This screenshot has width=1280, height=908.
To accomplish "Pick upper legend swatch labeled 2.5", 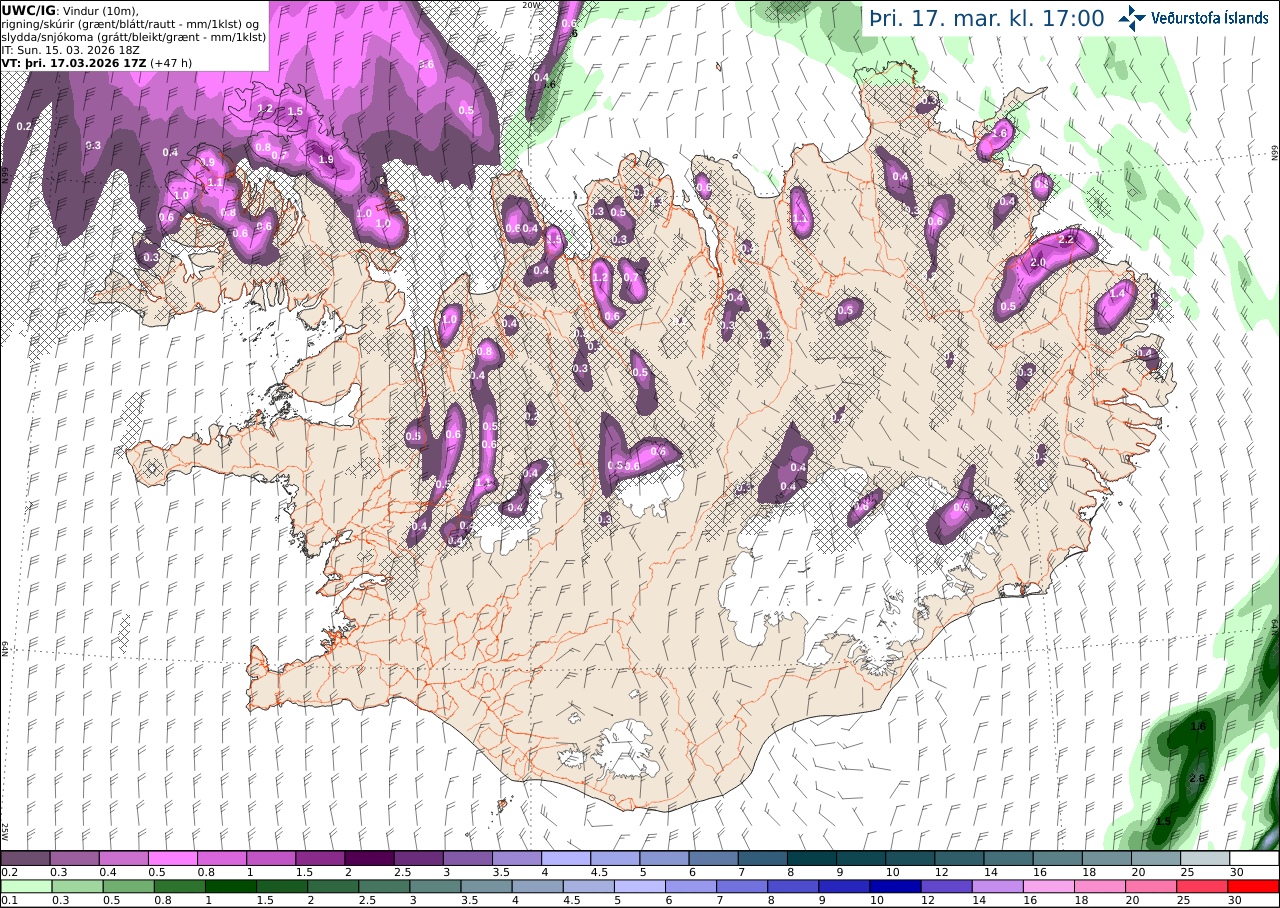I will tap(418, 858).
